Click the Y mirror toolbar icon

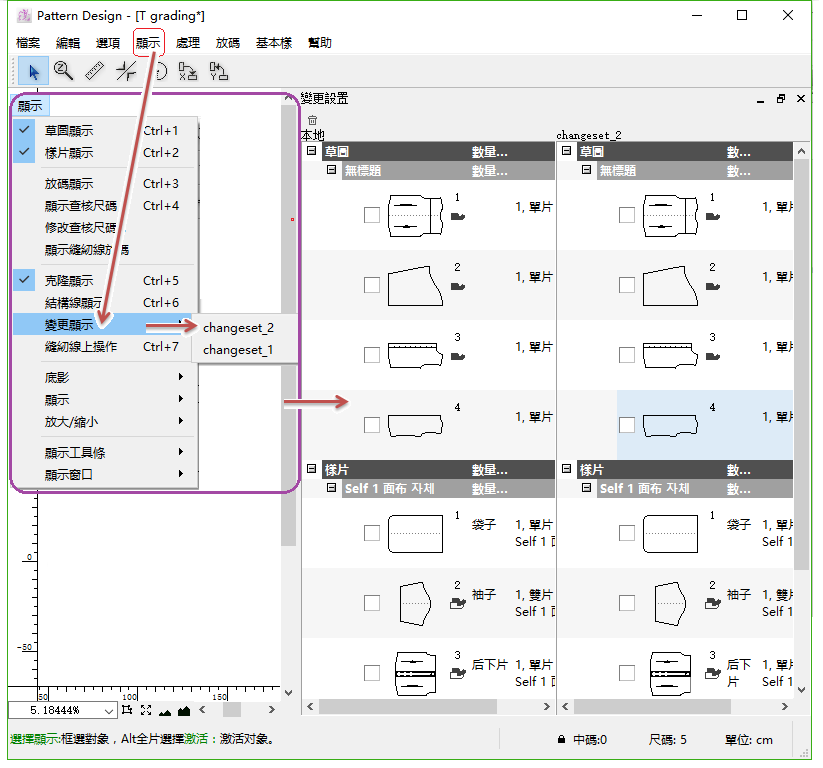tap(218, 71)
